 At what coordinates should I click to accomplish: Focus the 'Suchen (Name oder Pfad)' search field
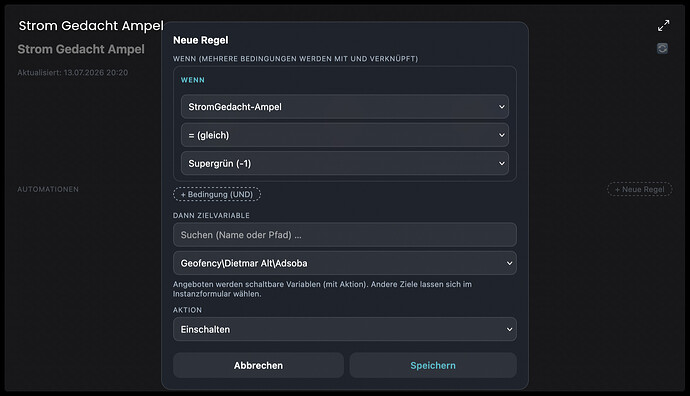click(x=345, y=235)
